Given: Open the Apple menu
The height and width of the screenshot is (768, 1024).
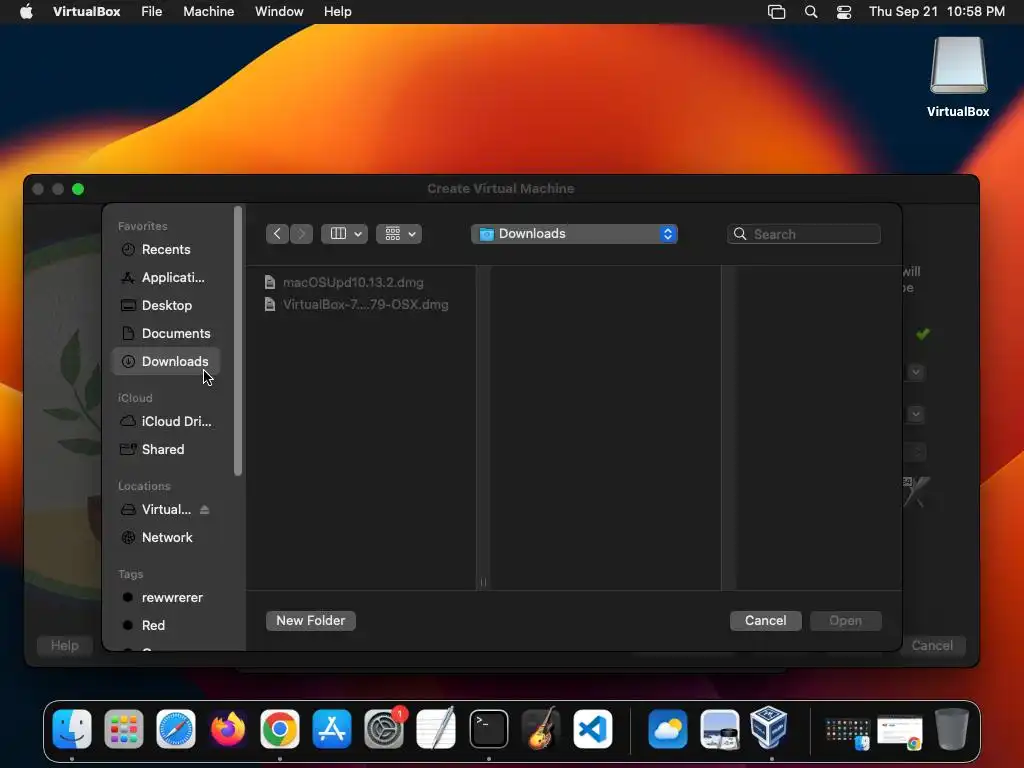Looking at the screenshot, I should [x=26, y=12].
